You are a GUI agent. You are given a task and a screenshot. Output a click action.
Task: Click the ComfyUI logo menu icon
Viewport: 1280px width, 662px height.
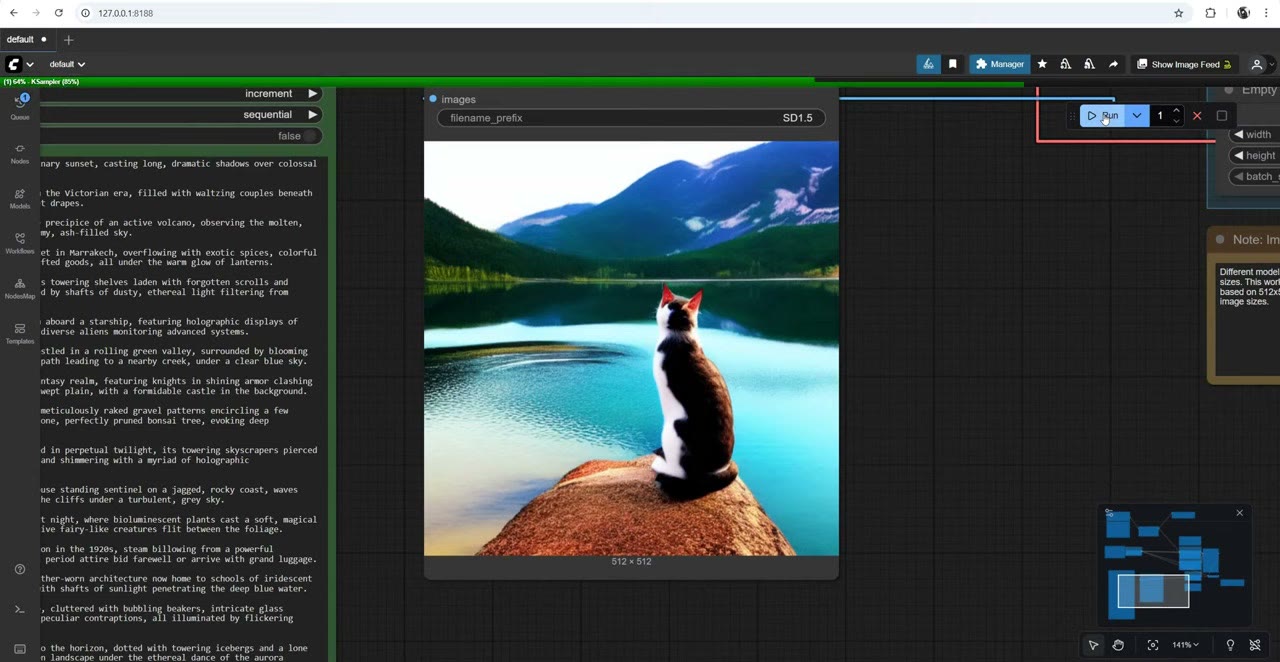pyautogui.click(x=14, y=64)
